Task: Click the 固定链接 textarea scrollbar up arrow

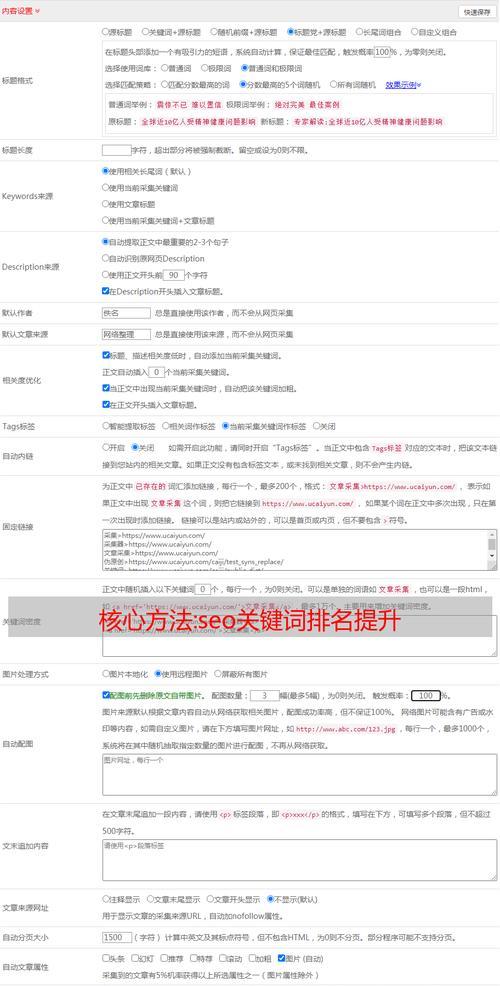Action: [x=492, y=535]
